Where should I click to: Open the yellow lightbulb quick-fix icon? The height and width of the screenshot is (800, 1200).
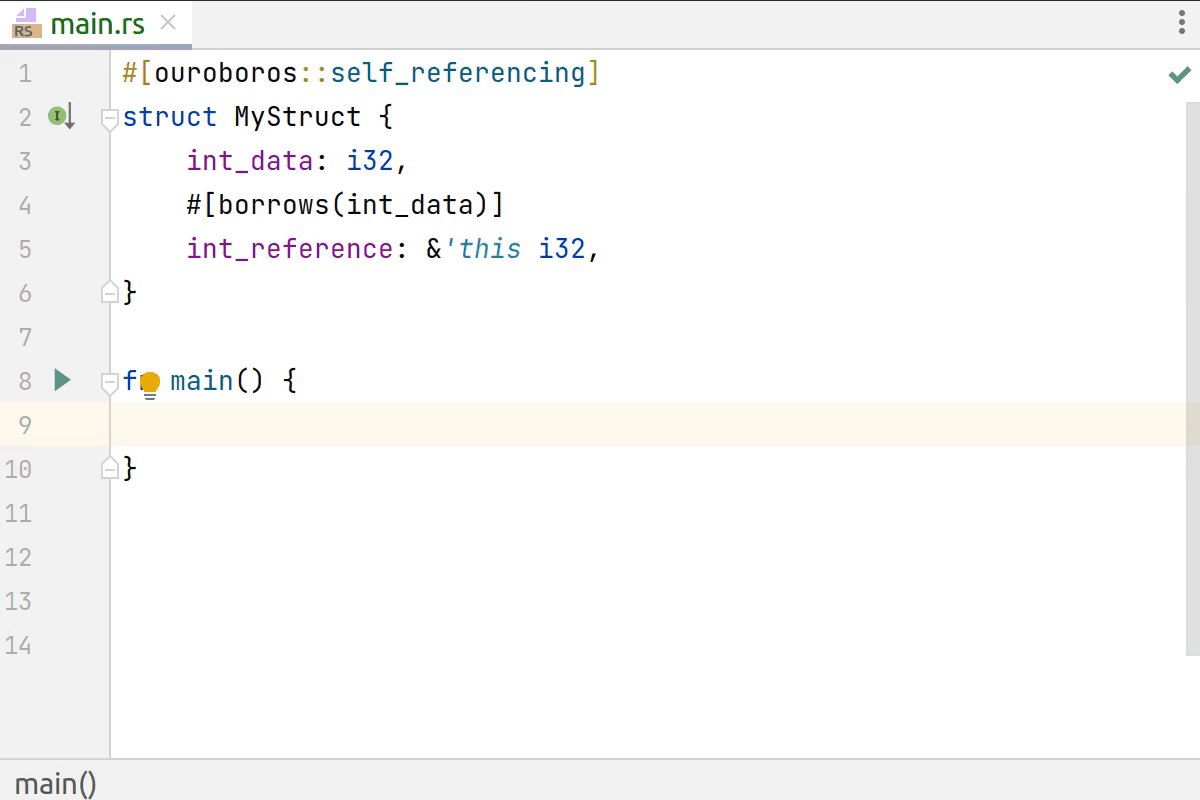150,384
